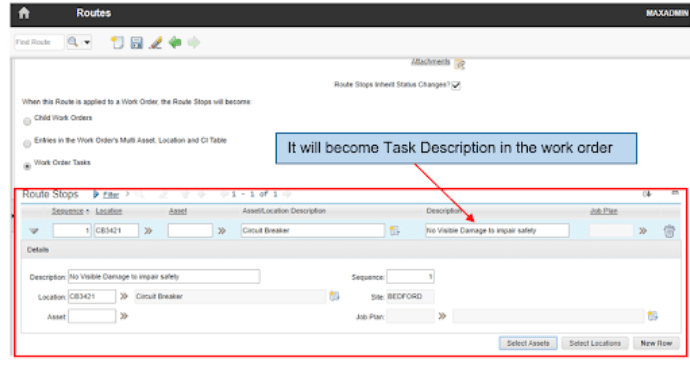The image size is (690, 365).
Task: Click the row Sequence field showing 1
Action: pos(72,230)
